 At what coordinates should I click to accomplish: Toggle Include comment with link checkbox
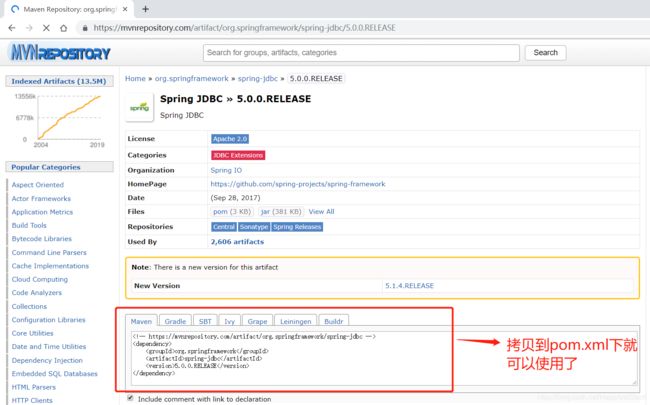coord(130,398)
